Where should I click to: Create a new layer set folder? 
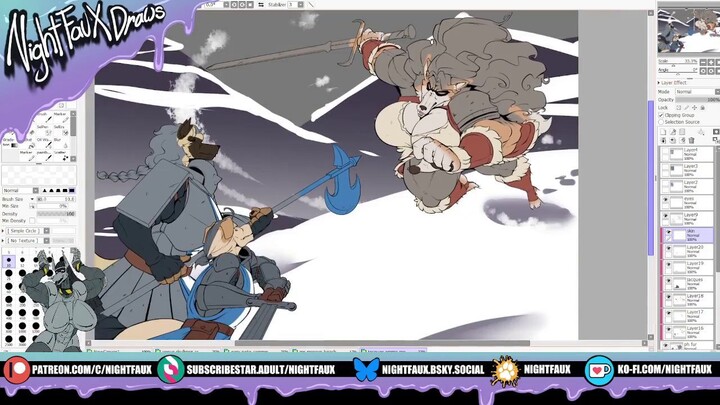click(682, 132)
